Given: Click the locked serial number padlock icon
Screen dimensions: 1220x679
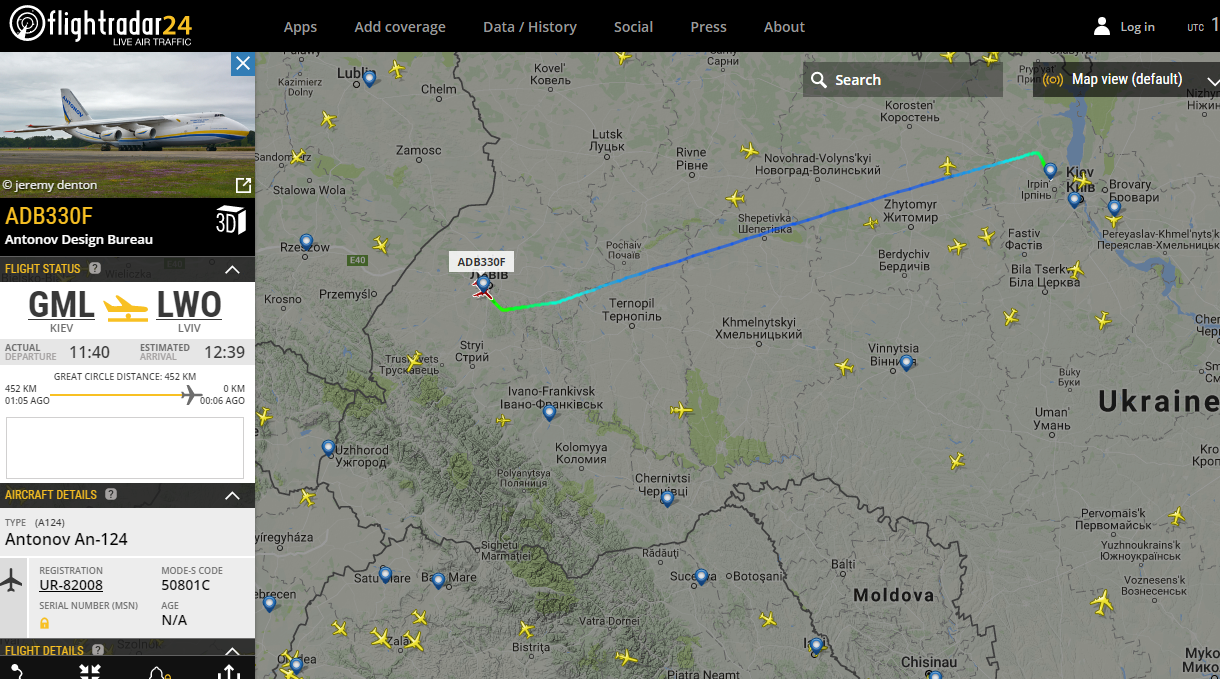Looking at the screenshot, I should (x=45, y=623).
